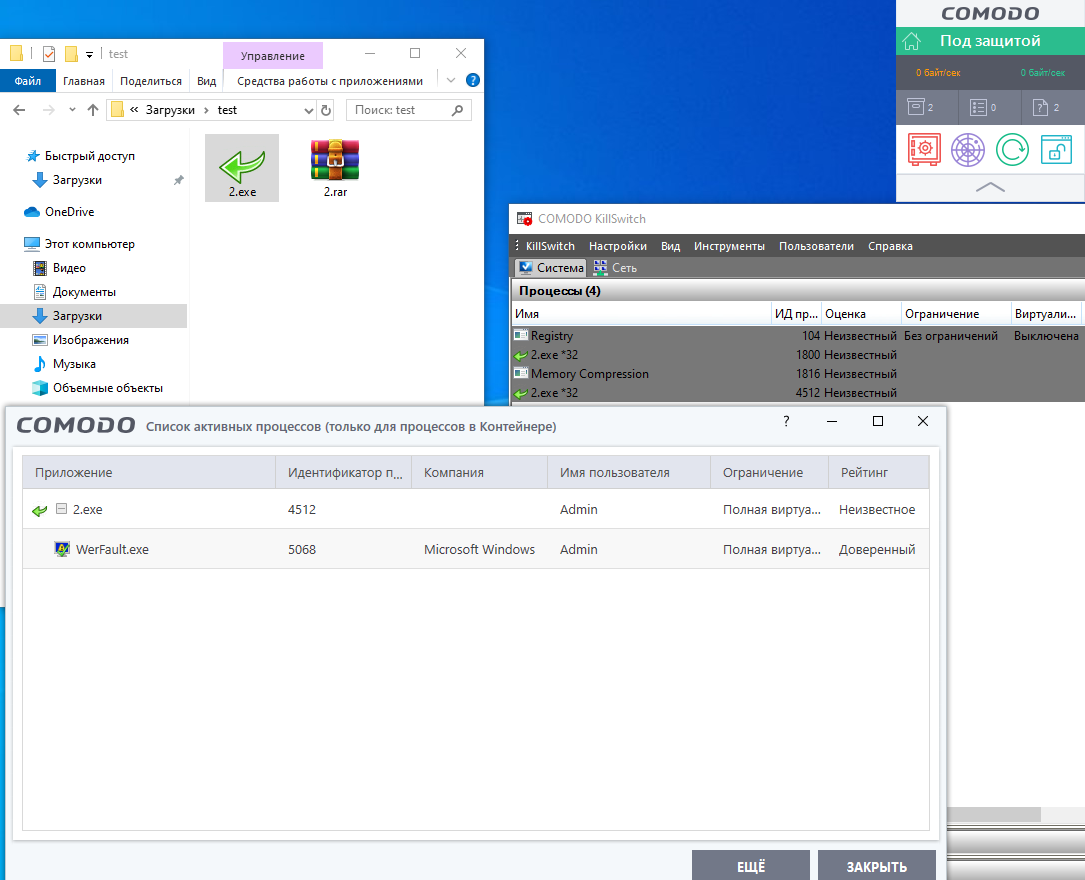Viewport: 1085px width, 880px height.
Task: Open the Справка menu in KillSwitch
Action: pyautogui.click(x=891, y=246)
